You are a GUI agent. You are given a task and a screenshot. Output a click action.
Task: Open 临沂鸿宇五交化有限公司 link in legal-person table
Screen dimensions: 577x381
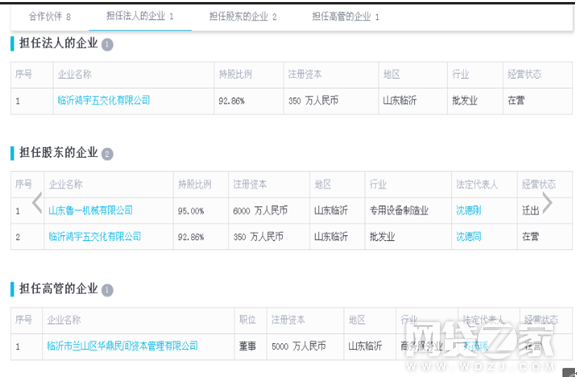click(104, 100)
